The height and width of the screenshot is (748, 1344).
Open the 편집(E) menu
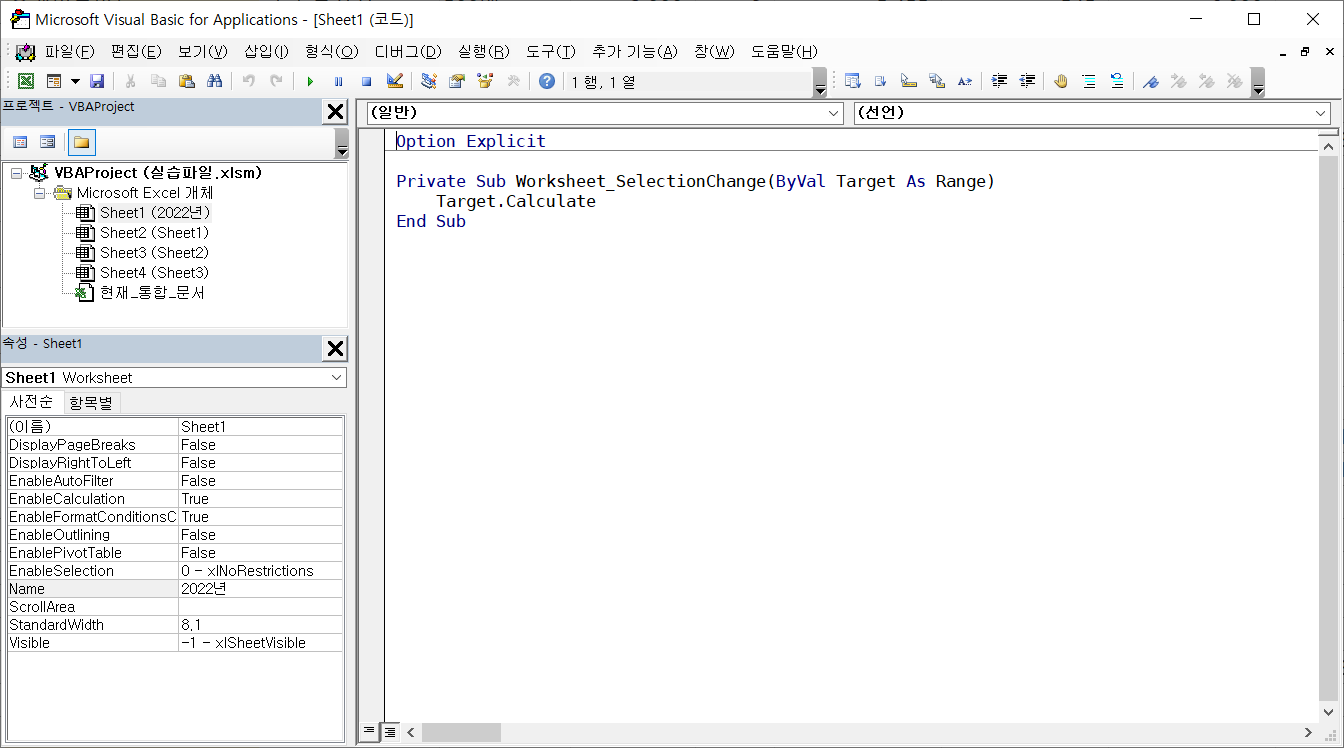click(136, 51)
